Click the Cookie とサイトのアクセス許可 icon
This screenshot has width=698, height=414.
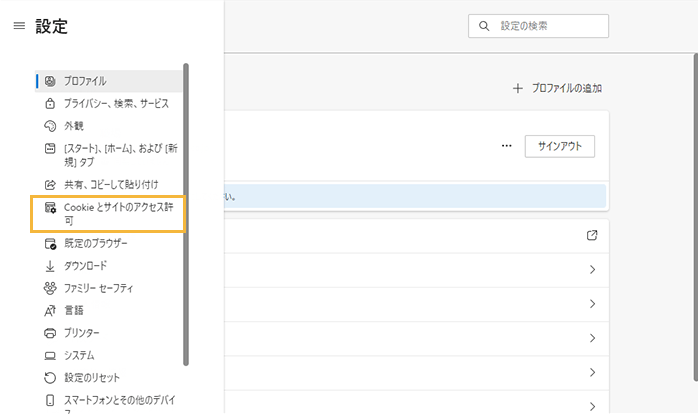click(50, 208)
